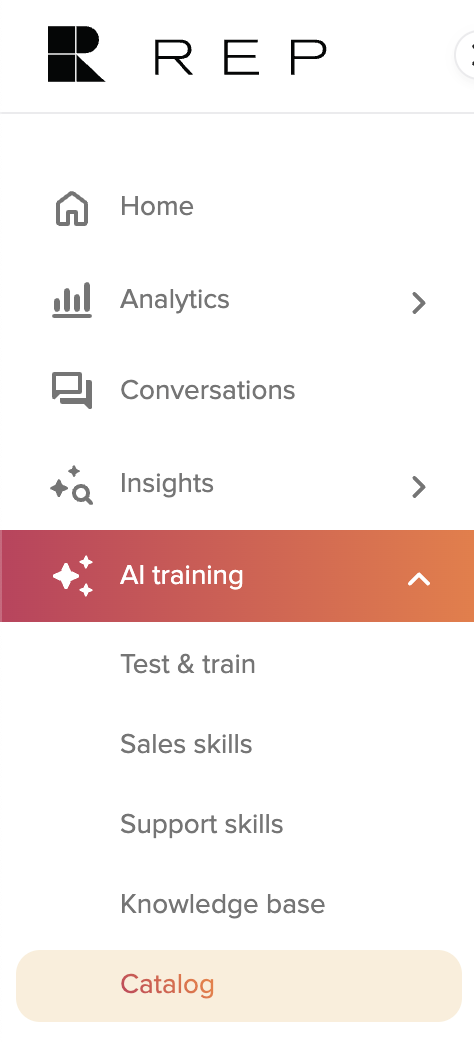Click the Analytics bar chart icon
The image size is (474, 1042).
72,300
